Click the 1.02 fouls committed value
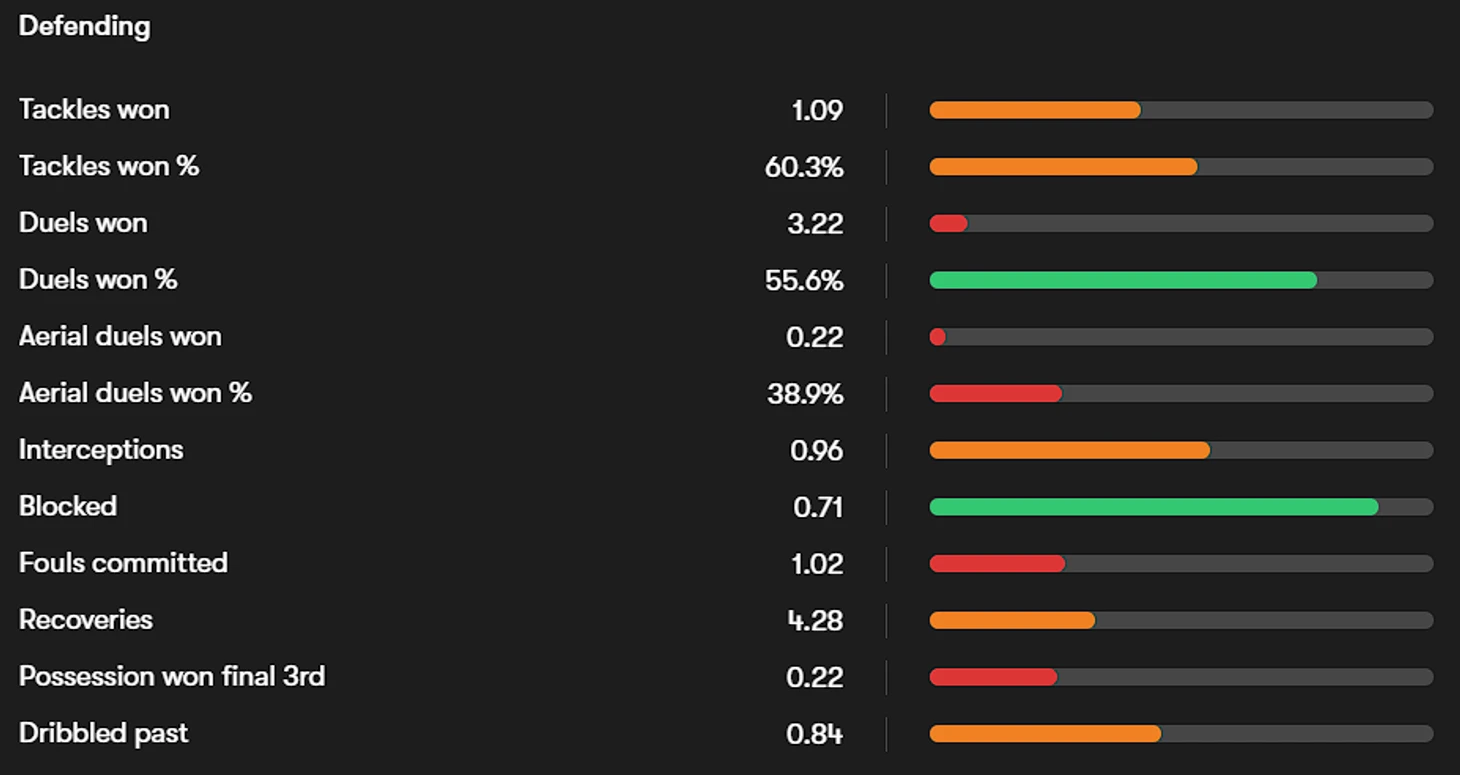This screenshot has height=775, width=1460. [x=816, y=564]
